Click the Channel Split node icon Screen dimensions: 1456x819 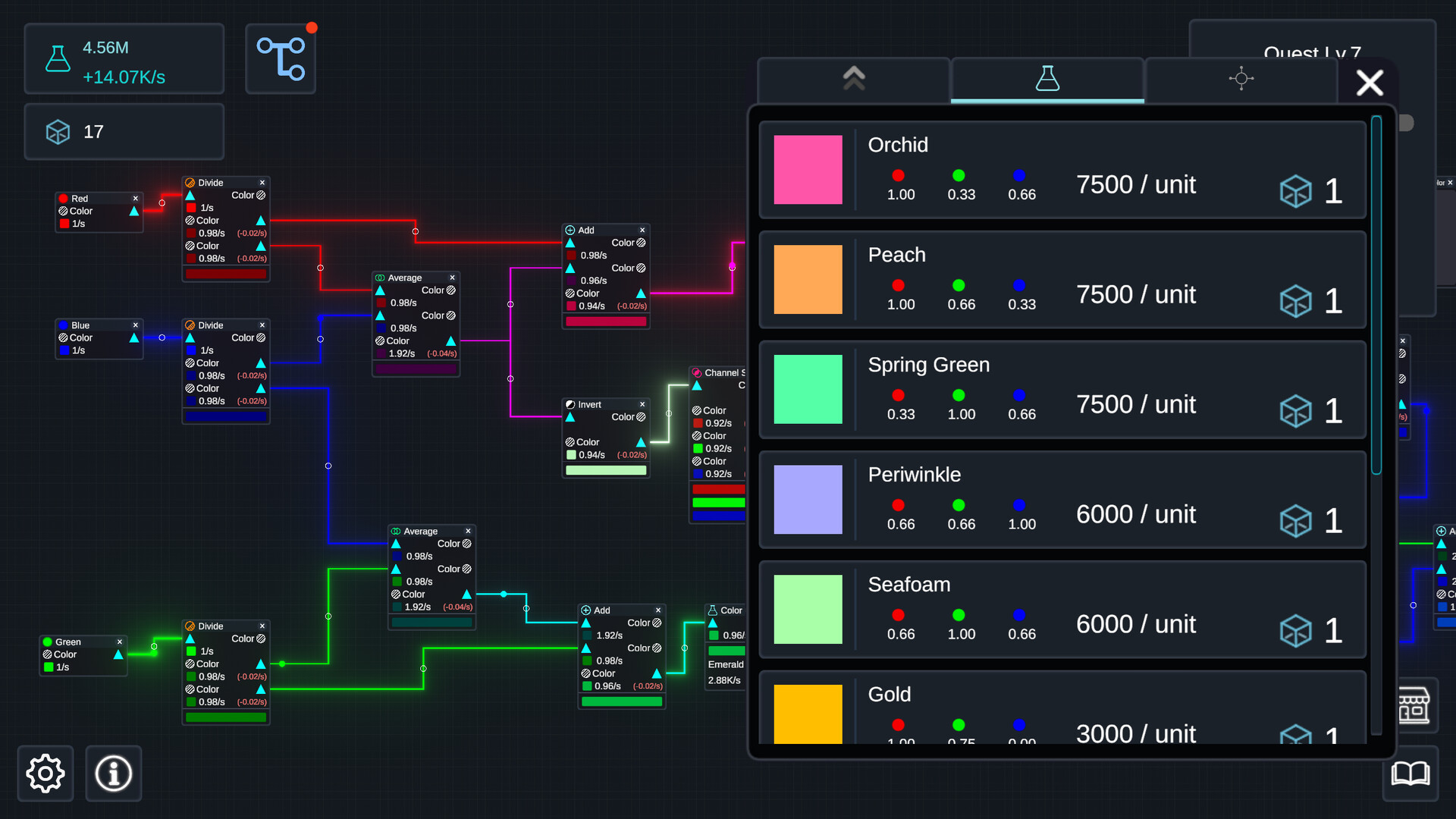pos(697,372)
